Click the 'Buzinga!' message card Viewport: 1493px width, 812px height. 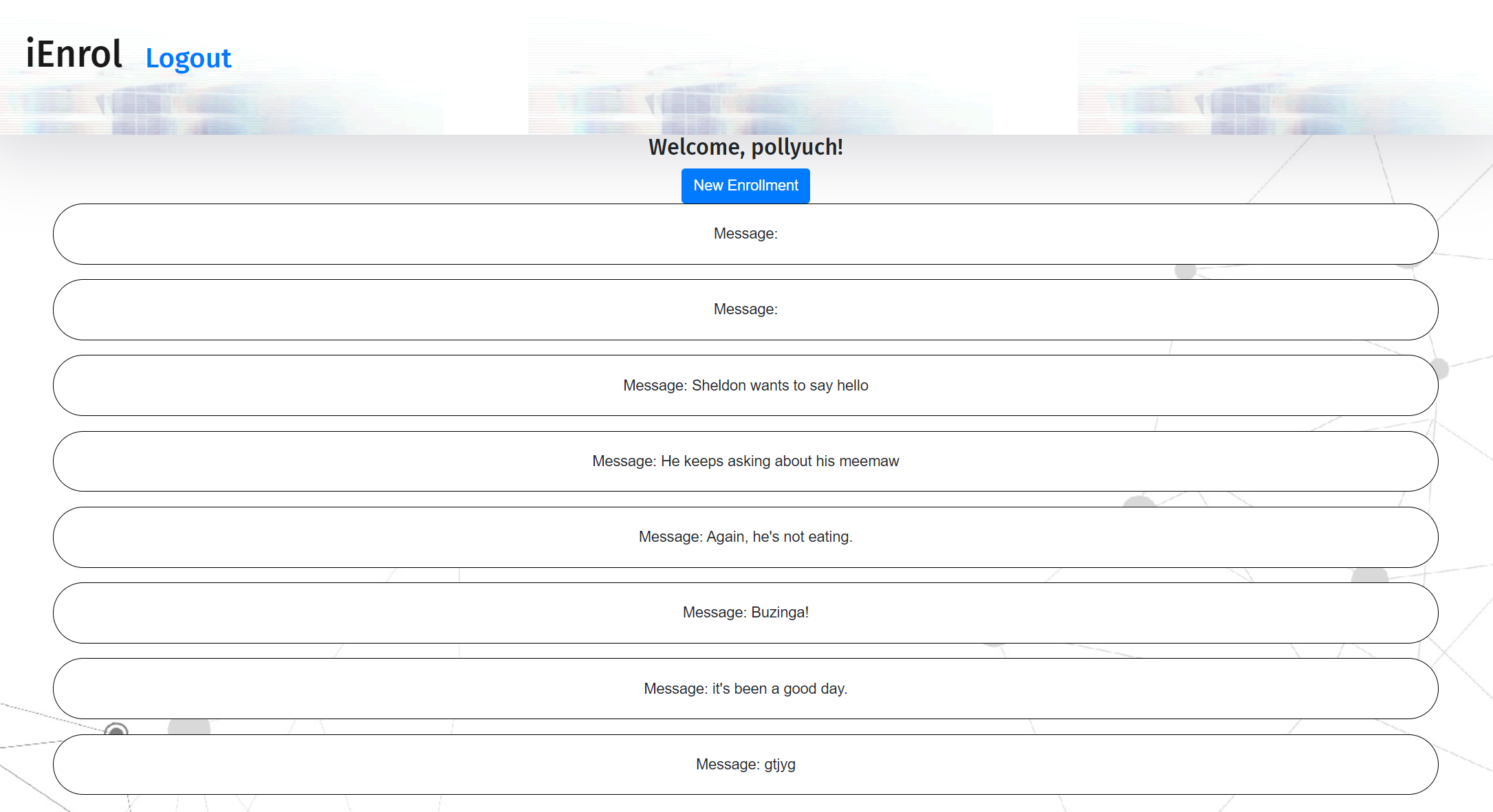click(x=745, y=613)
